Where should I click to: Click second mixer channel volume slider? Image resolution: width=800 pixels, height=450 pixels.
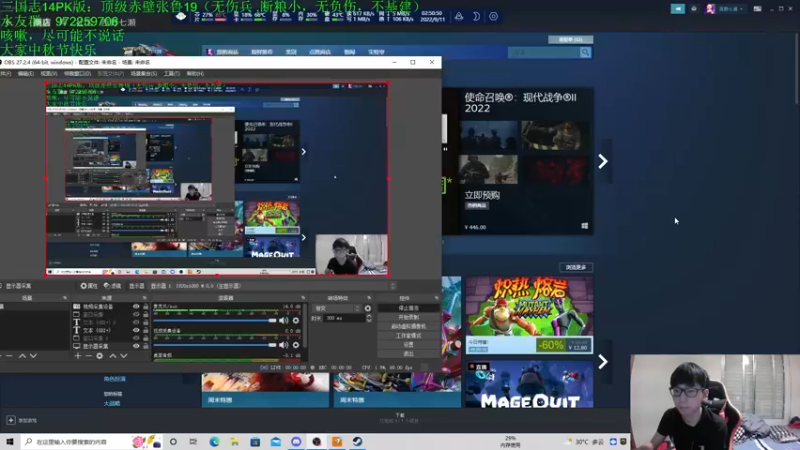pyautogui.click(x=214, y=345)
